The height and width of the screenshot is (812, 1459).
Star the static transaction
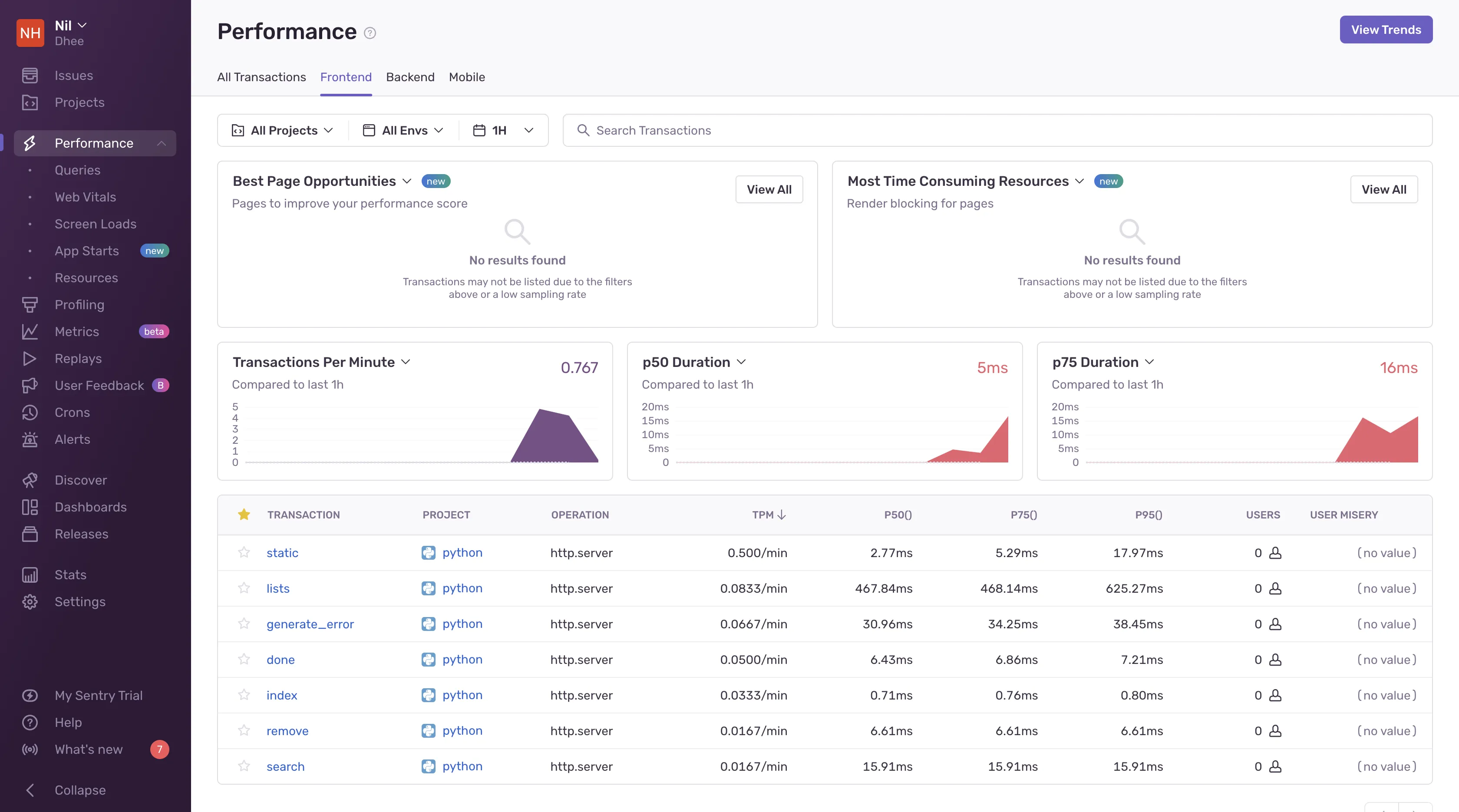point(244,552)
